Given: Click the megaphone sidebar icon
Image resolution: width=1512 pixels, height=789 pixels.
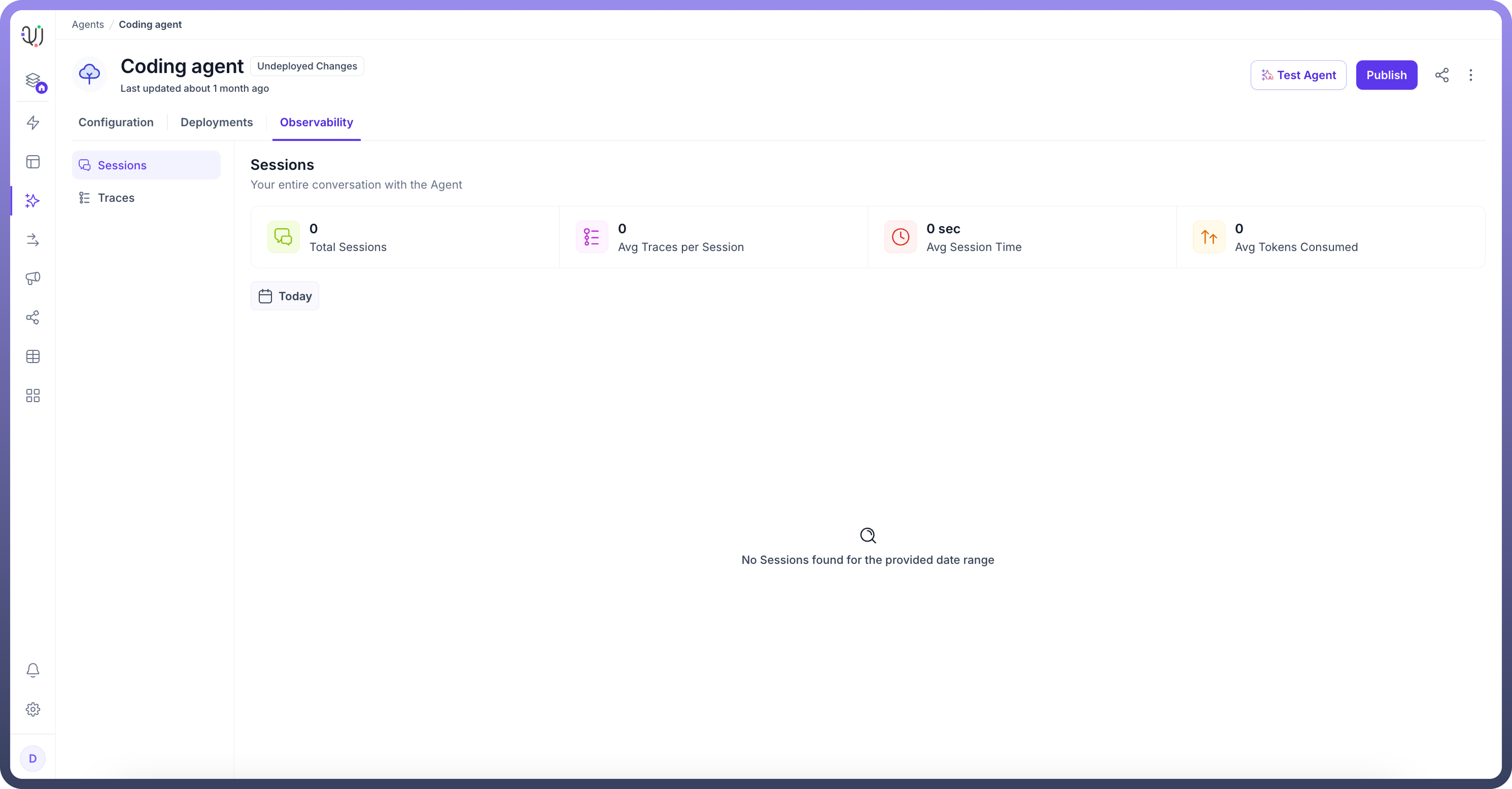Looking at the screenshot, I should tap(33, 278).
